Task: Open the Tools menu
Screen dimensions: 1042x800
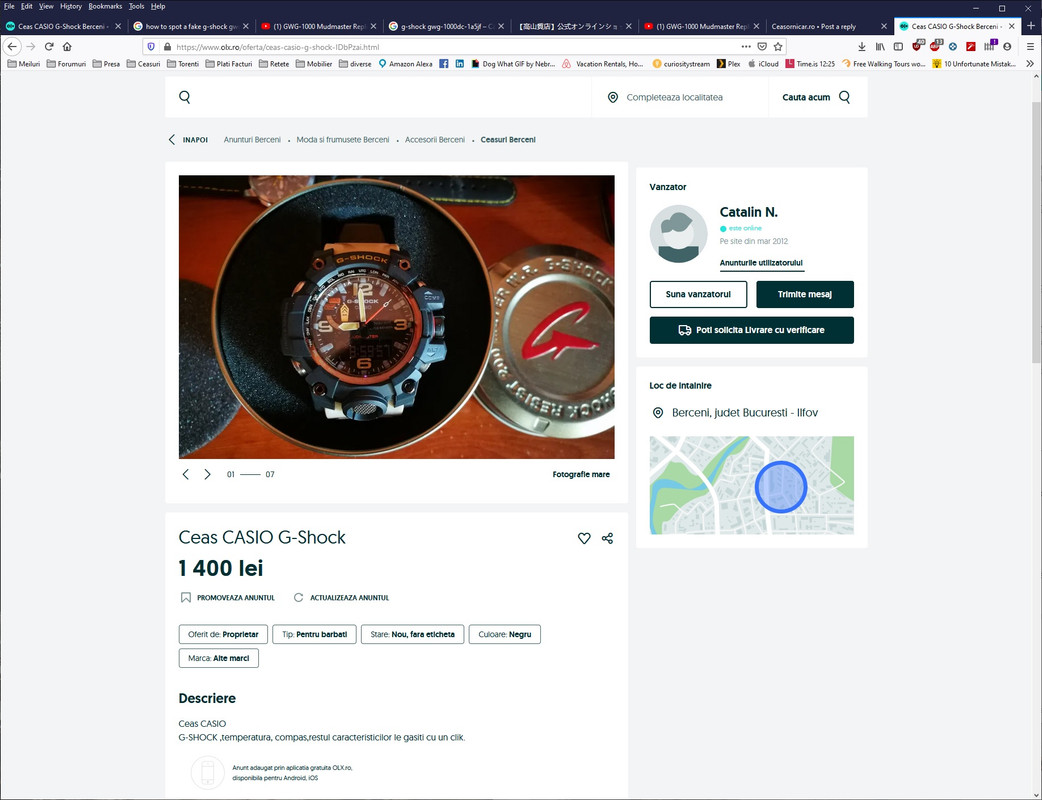Action: click(x=136, y=6)
